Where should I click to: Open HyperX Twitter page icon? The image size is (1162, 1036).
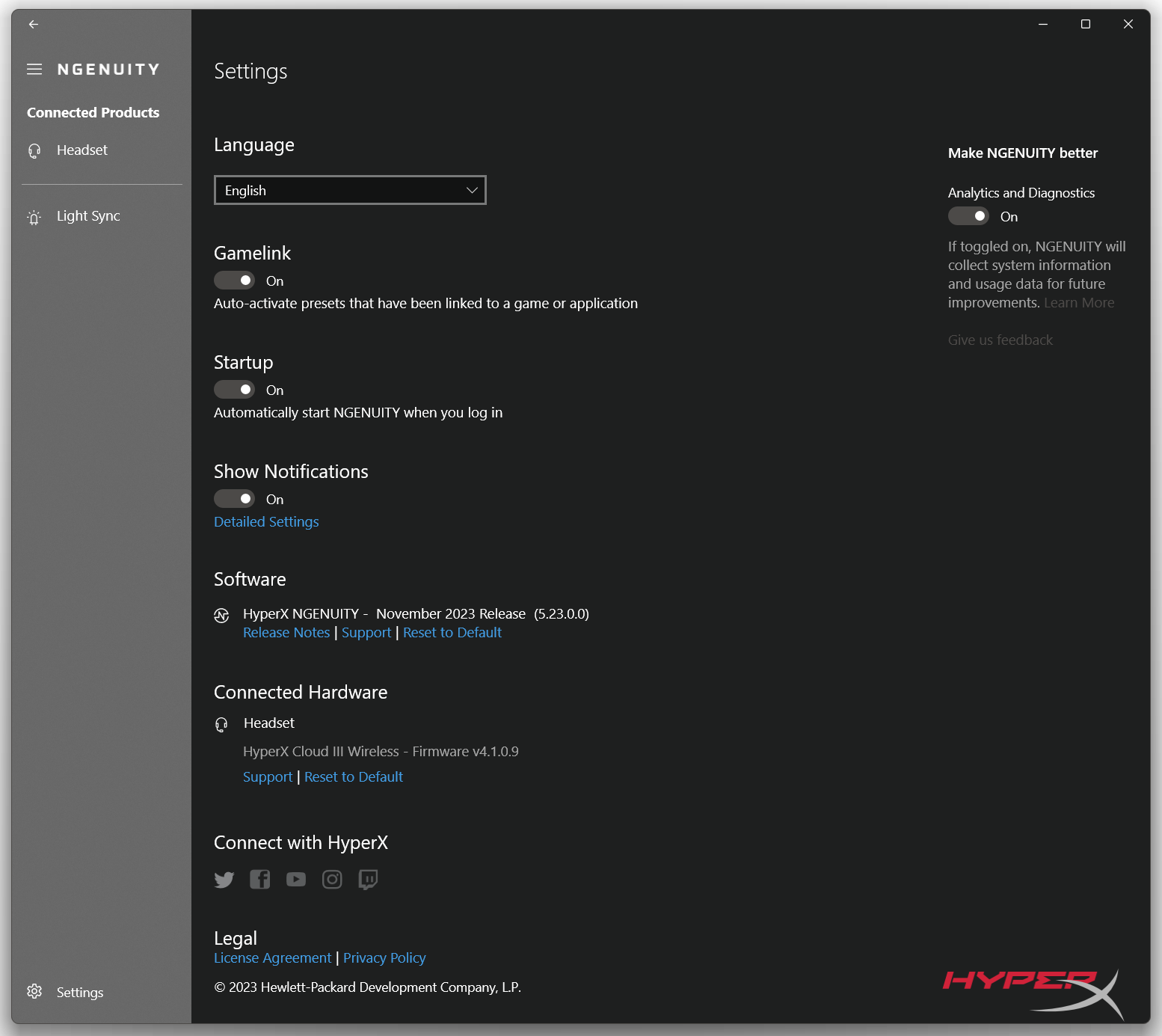tap(224, 880)
